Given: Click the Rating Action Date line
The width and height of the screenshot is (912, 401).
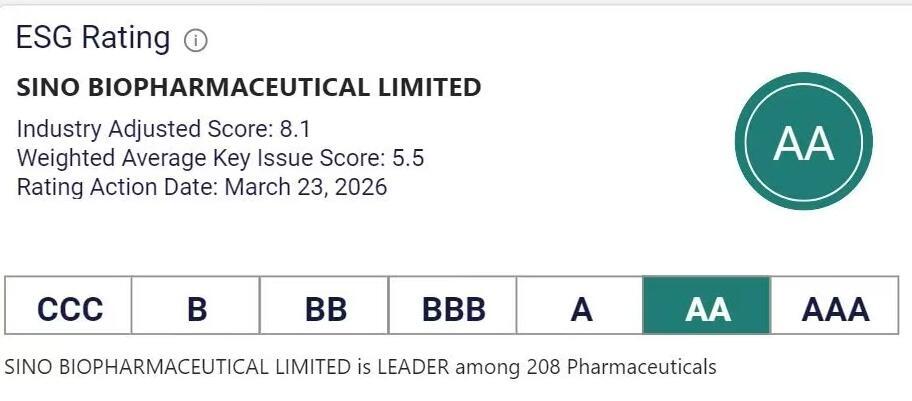Looking at the screenshot, I should coord(202,186).
